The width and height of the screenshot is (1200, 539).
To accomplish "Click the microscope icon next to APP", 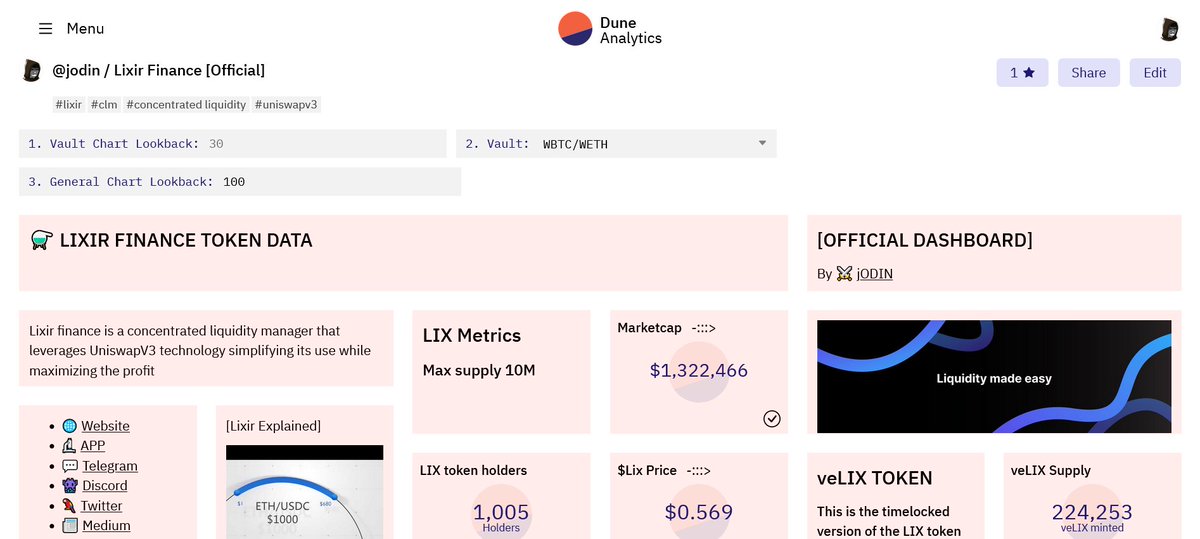I will 69,446.
